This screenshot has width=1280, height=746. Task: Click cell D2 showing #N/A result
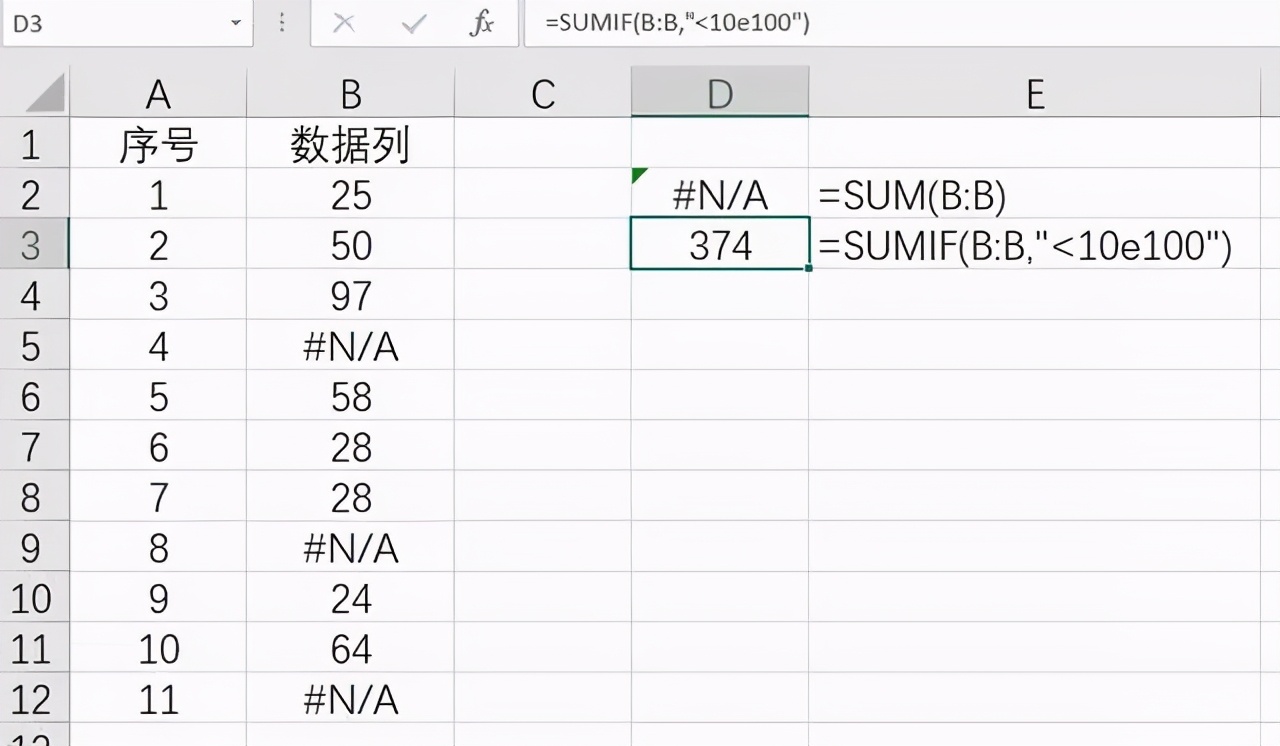point(720,195)
